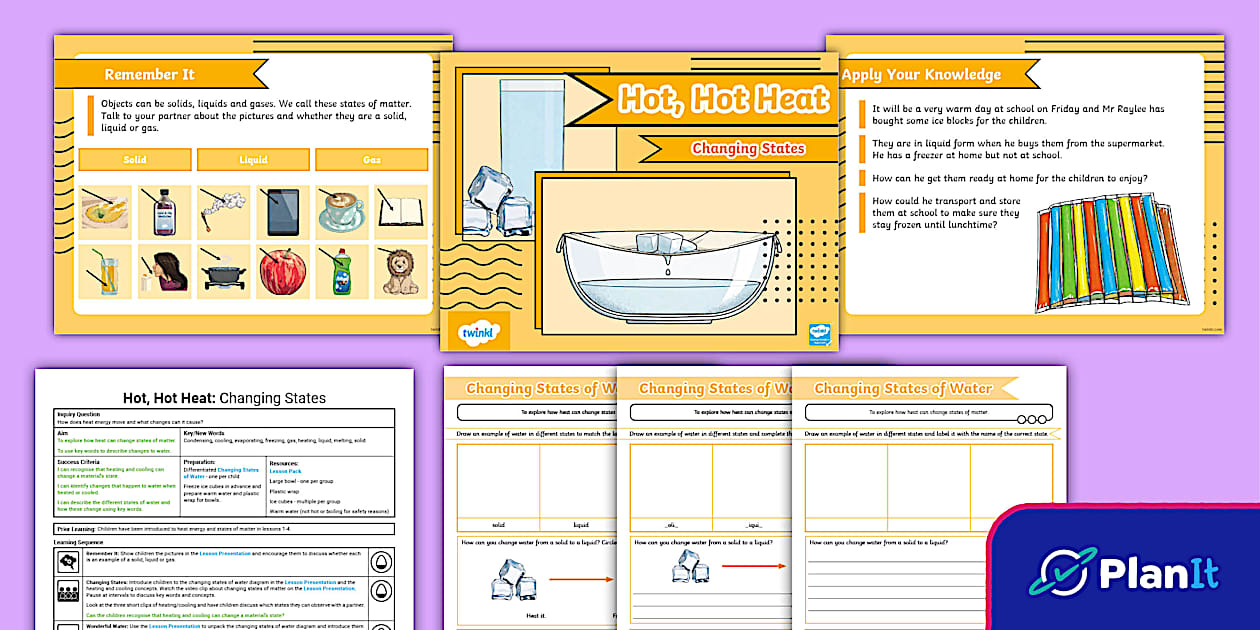
Task: Click the open book picture
Action: pyautogui.click(x=400, y=212)
